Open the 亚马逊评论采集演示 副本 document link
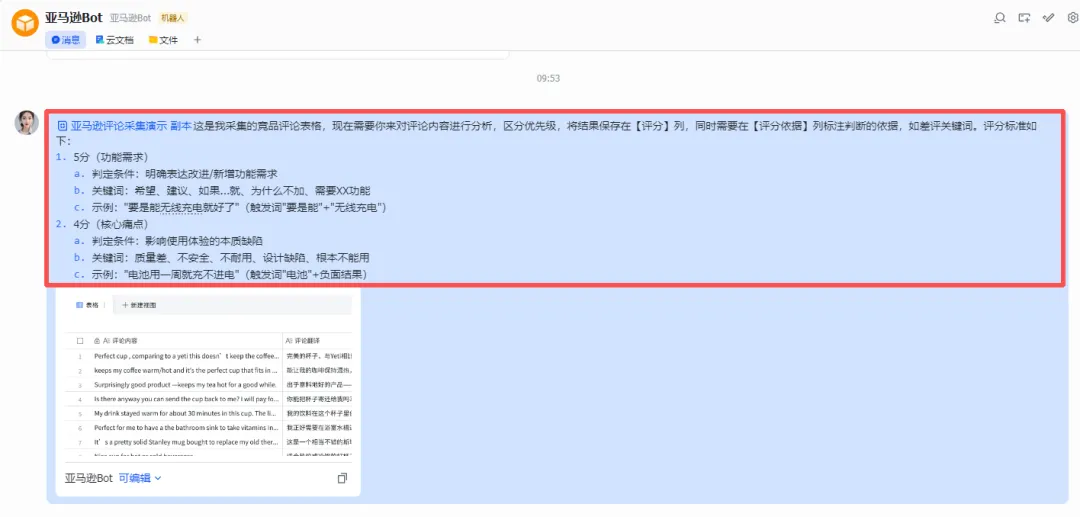 (125, 126)
